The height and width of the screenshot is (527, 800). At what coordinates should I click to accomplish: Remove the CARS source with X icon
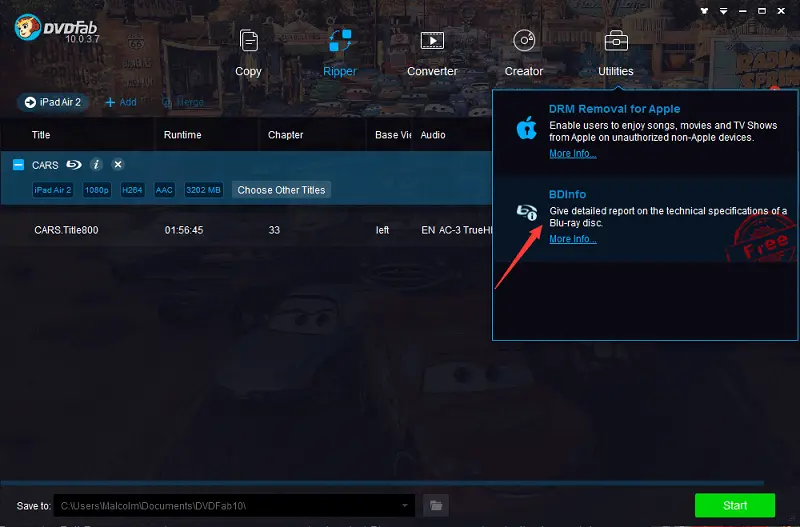pyautogui.click(x=117, y=165)
